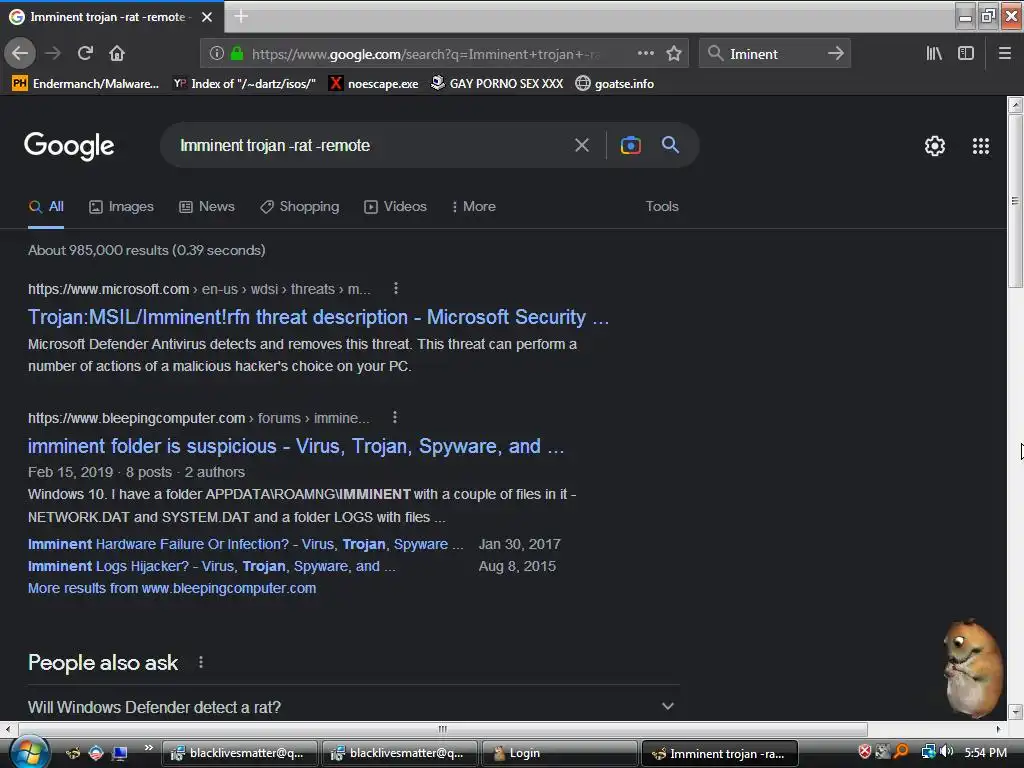Click vertical scrollbar up arrow
The height and width of the screenshot is (768, 1024).
1015,104
